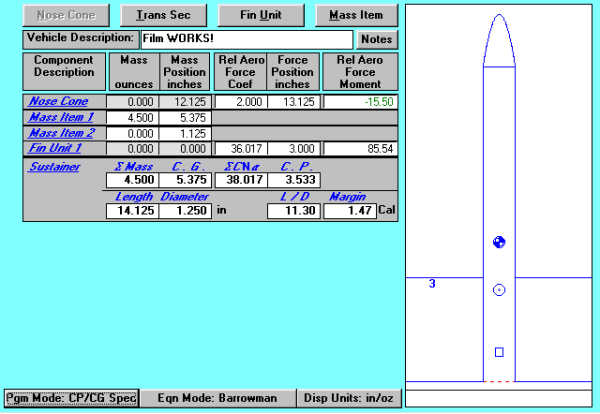Open Fin Unit 1 component link

pyautogui.click(x=56, y=148)
